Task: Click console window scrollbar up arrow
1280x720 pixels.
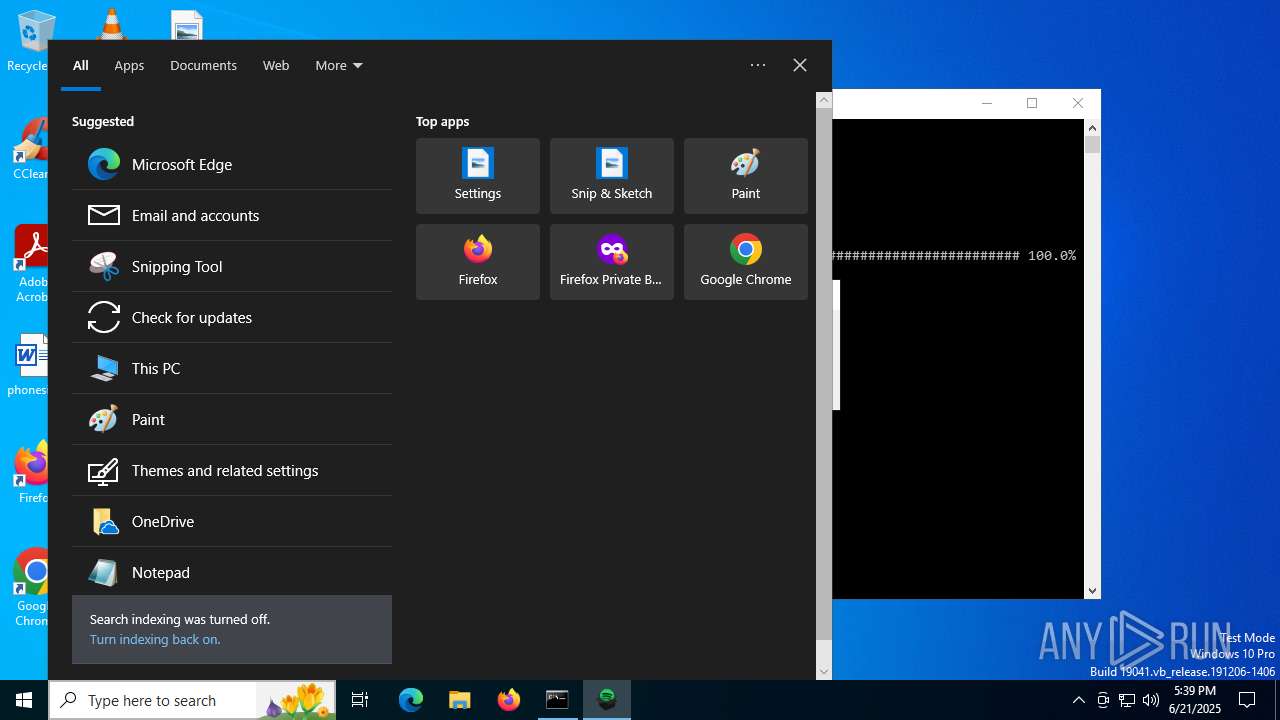Action: point(1092,128)
